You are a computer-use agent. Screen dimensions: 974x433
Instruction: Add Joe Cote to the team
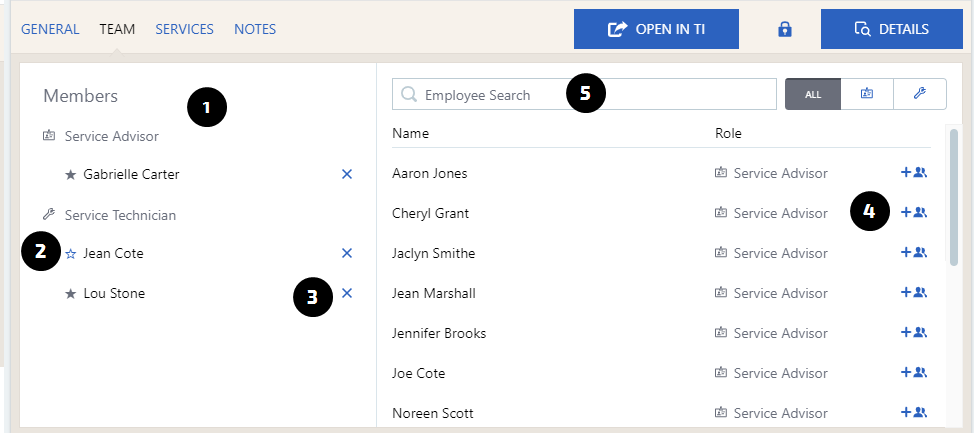[x=914, y=373]
